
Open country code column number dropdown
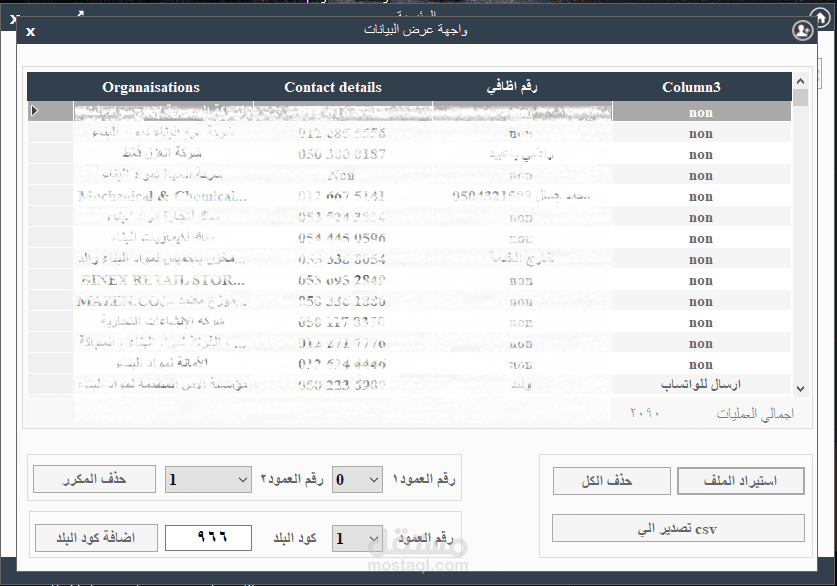(357, 538)
